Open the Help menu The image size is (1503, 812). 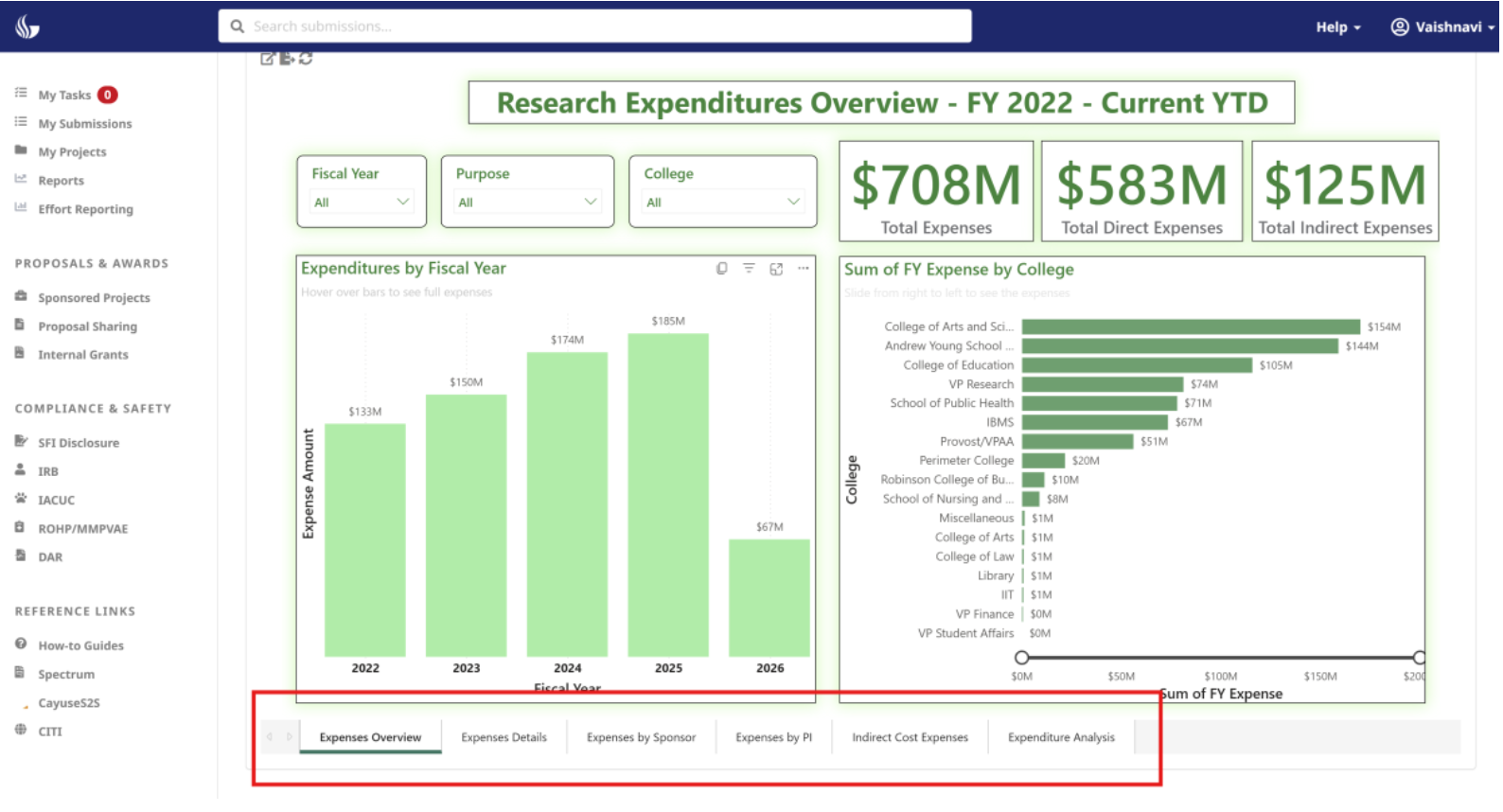point(1337,27)
